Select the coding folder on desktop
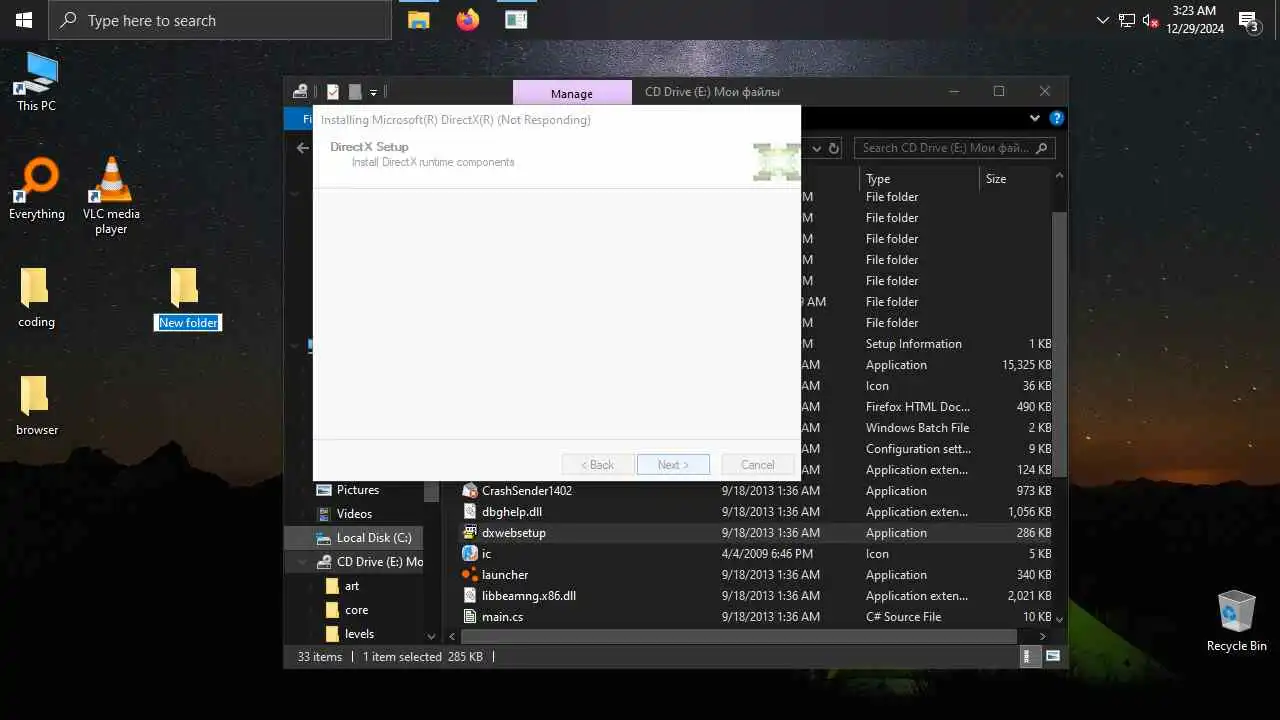1280x720 pixels. click(36, 297)
